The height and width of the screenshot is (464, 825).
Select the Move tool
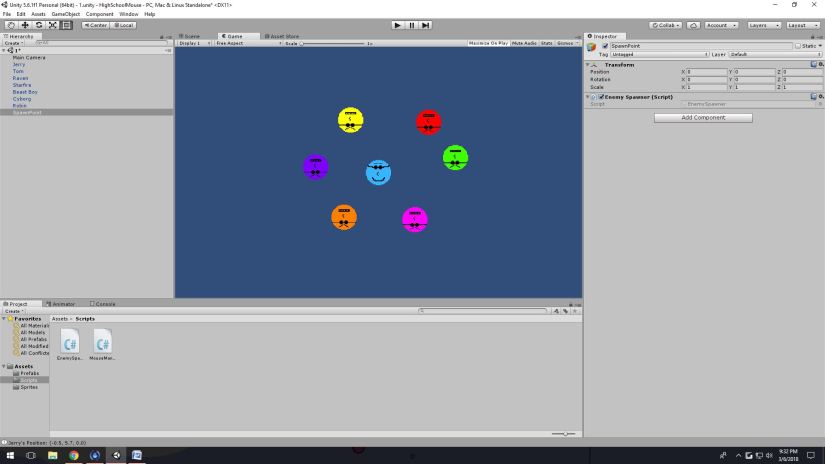25,25
